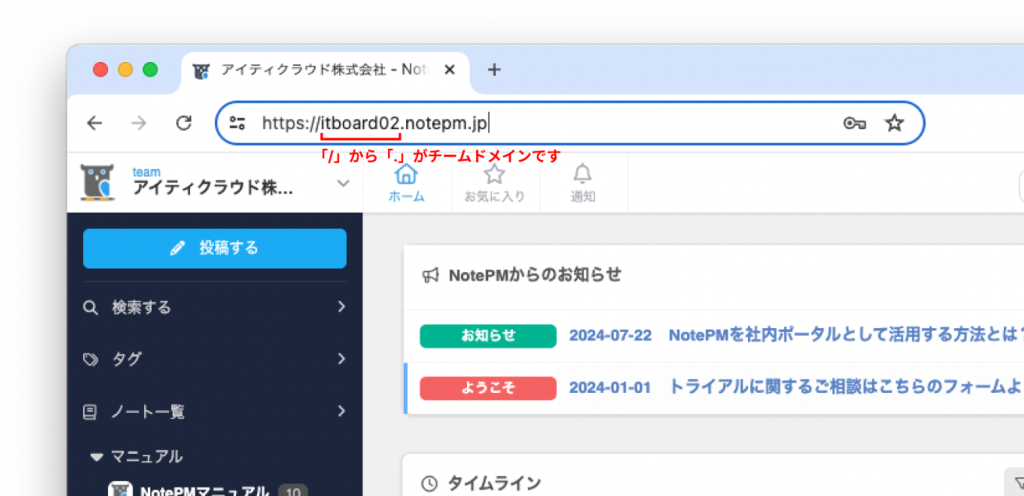Expand 検索する search menu
1024x496 pixels.
[214, 307]
